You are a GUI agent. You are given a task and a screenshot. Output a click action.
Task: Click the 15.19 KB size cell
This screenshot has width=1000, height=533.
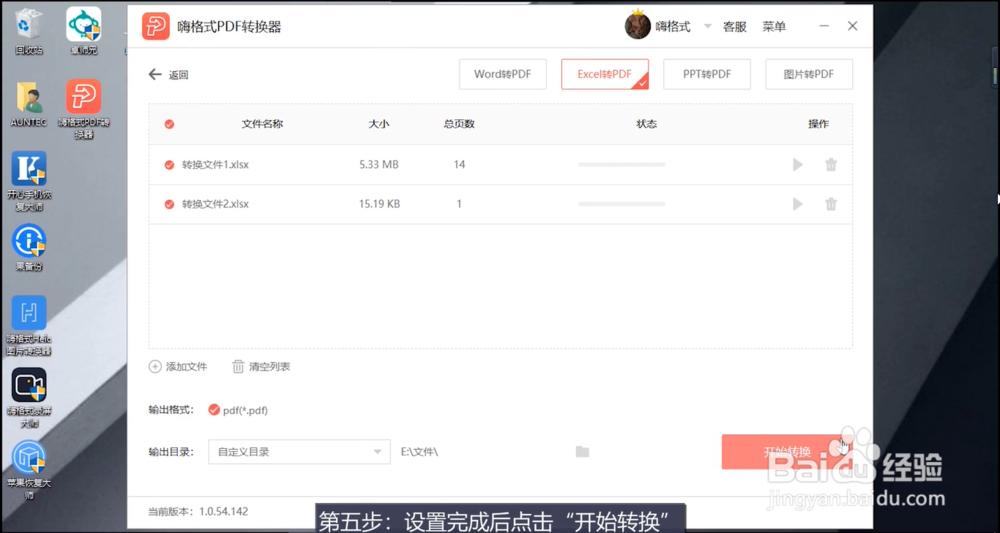(379, 204)
